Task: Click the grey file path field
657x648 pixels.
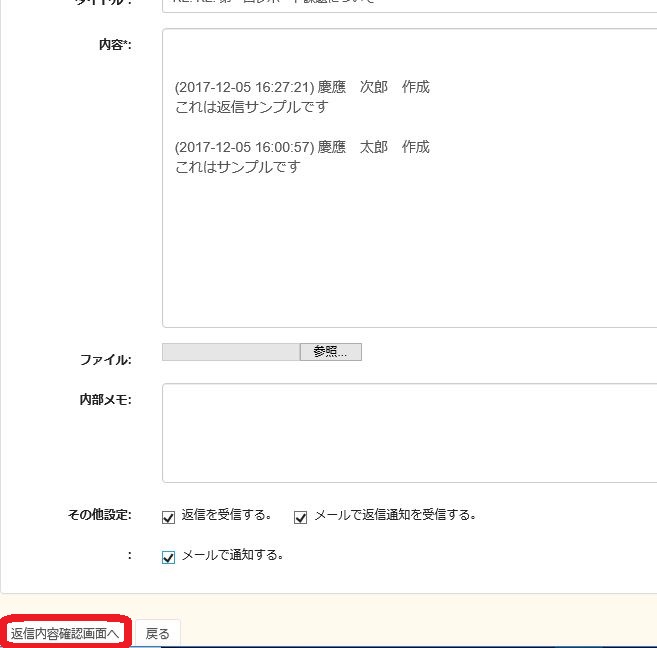Action: click(x=230, y=352)
